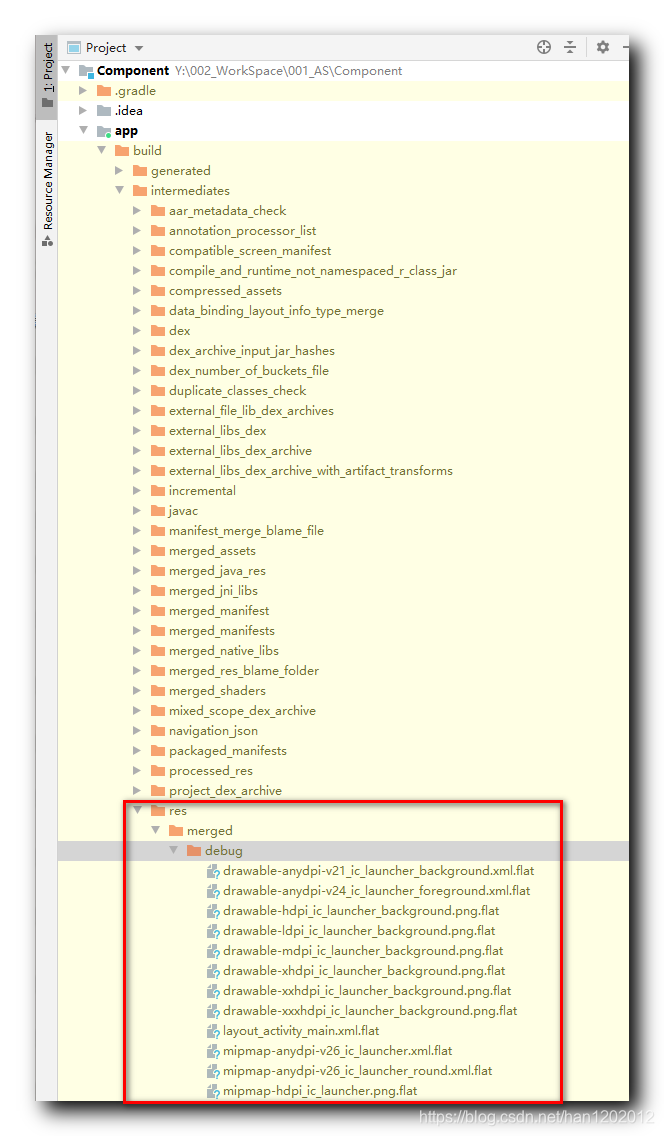Collapse the Component root node arrow
Screen dimensions: 664x1136
point(66,70)
